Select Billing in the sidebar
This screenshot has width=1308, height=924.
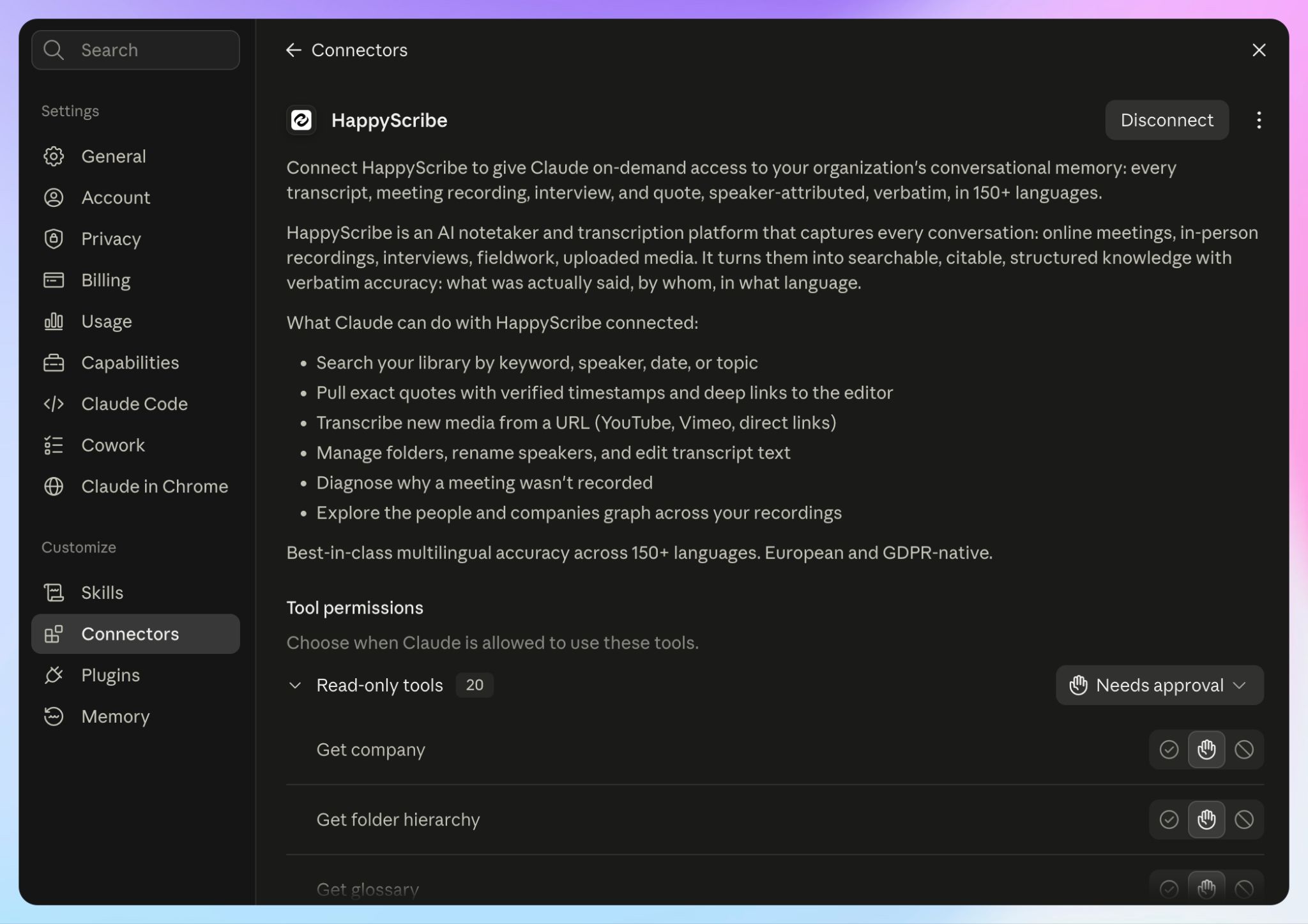tap(135, 280)
